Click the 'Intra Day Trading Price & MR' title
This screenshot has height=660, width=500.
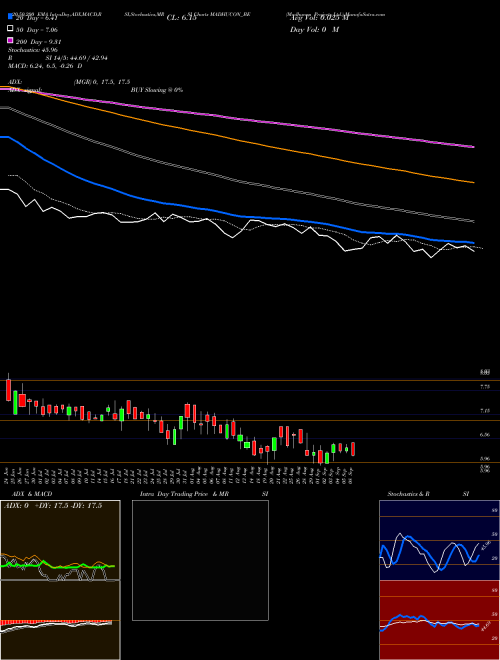tap(184, 494)
